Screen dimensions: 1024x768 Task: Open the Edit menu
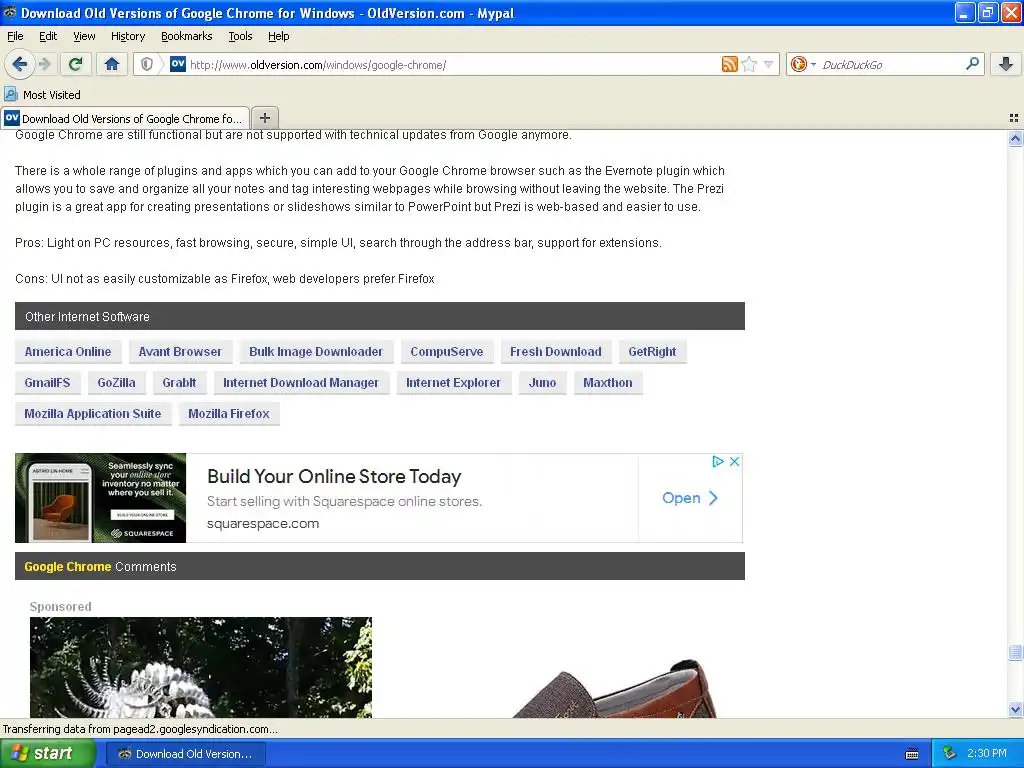point(48,36)
